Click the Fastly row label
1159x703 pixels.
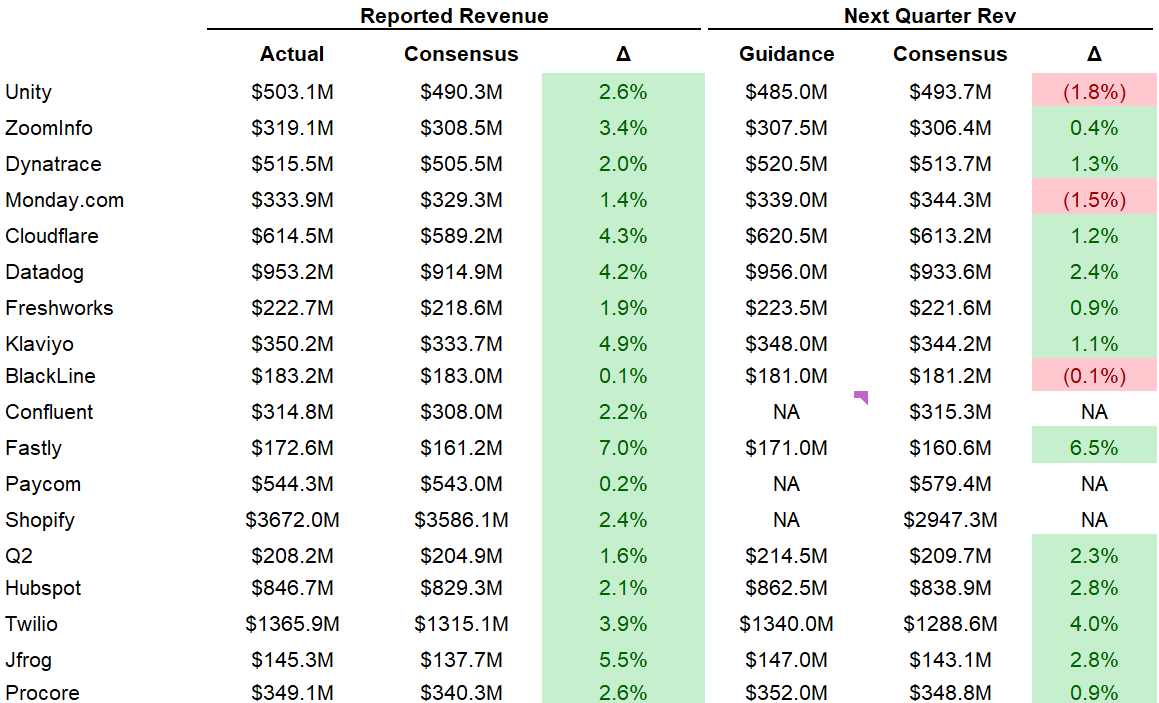[x=33, y=449]
